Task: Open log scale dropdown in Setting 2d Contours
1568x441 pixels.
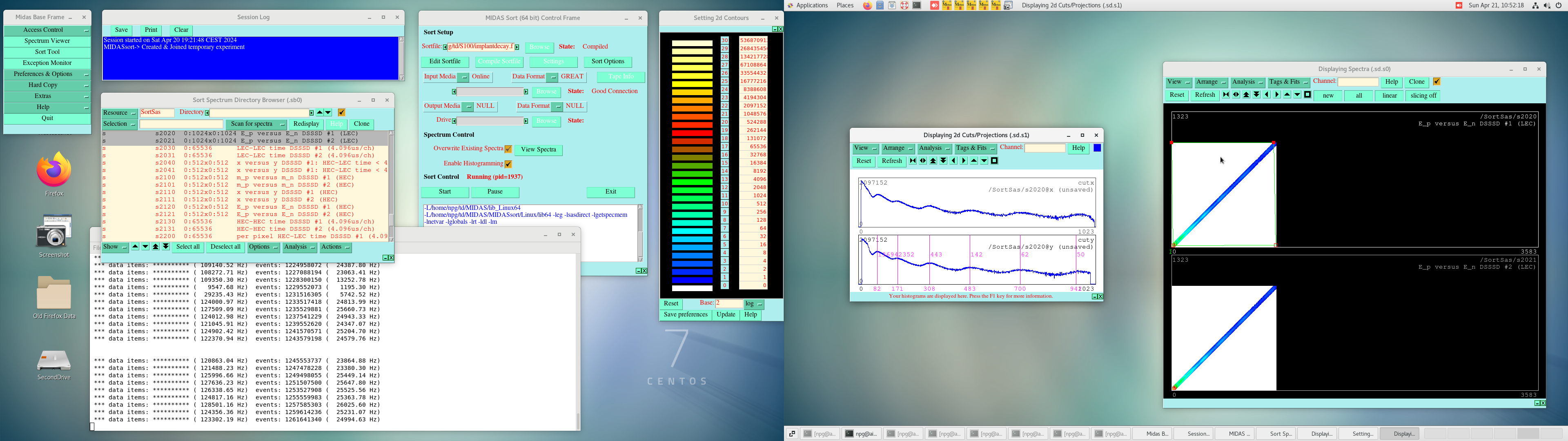Action: pyautogui.click(x=753, y=304)
